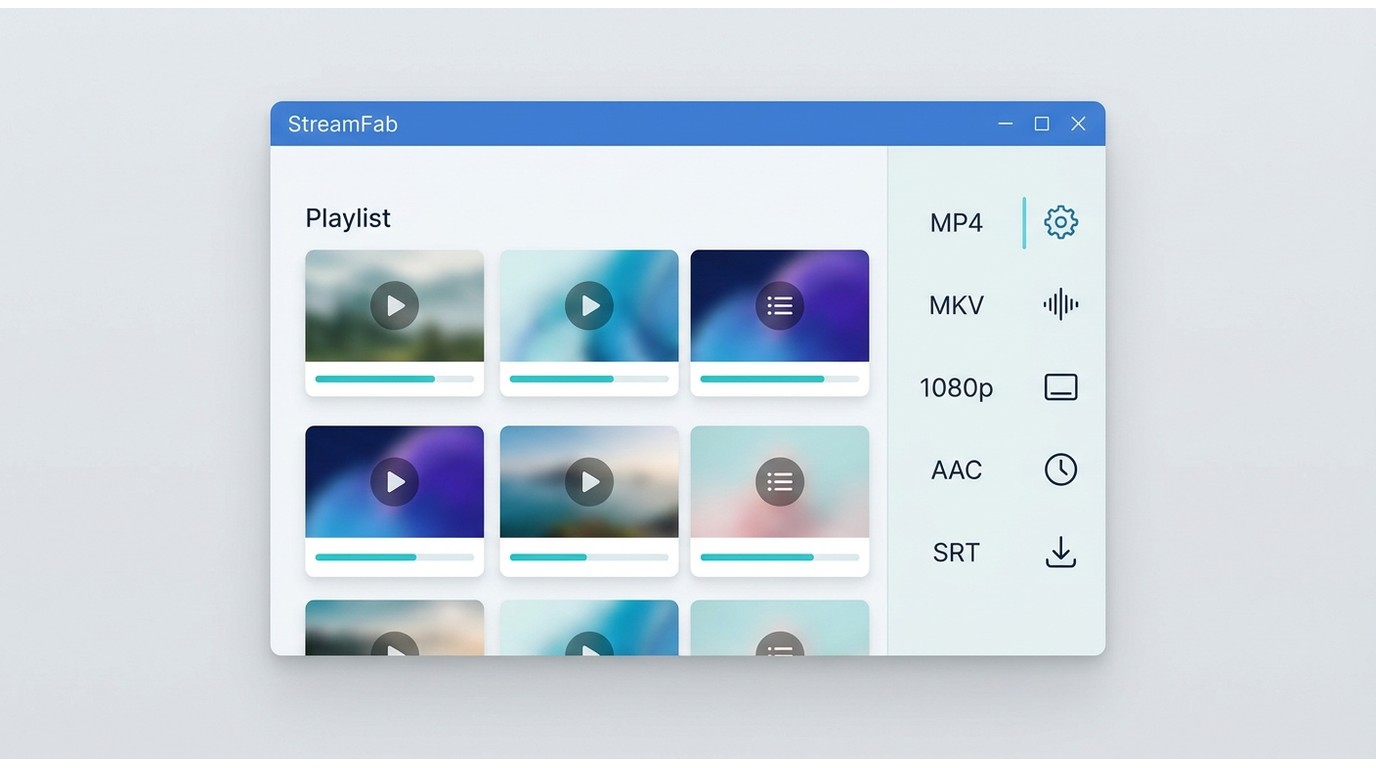This screenshot has width=1376, height=768.
Task: Open the third-row middle blue swirl thumbnail
Action: [589, 628]
